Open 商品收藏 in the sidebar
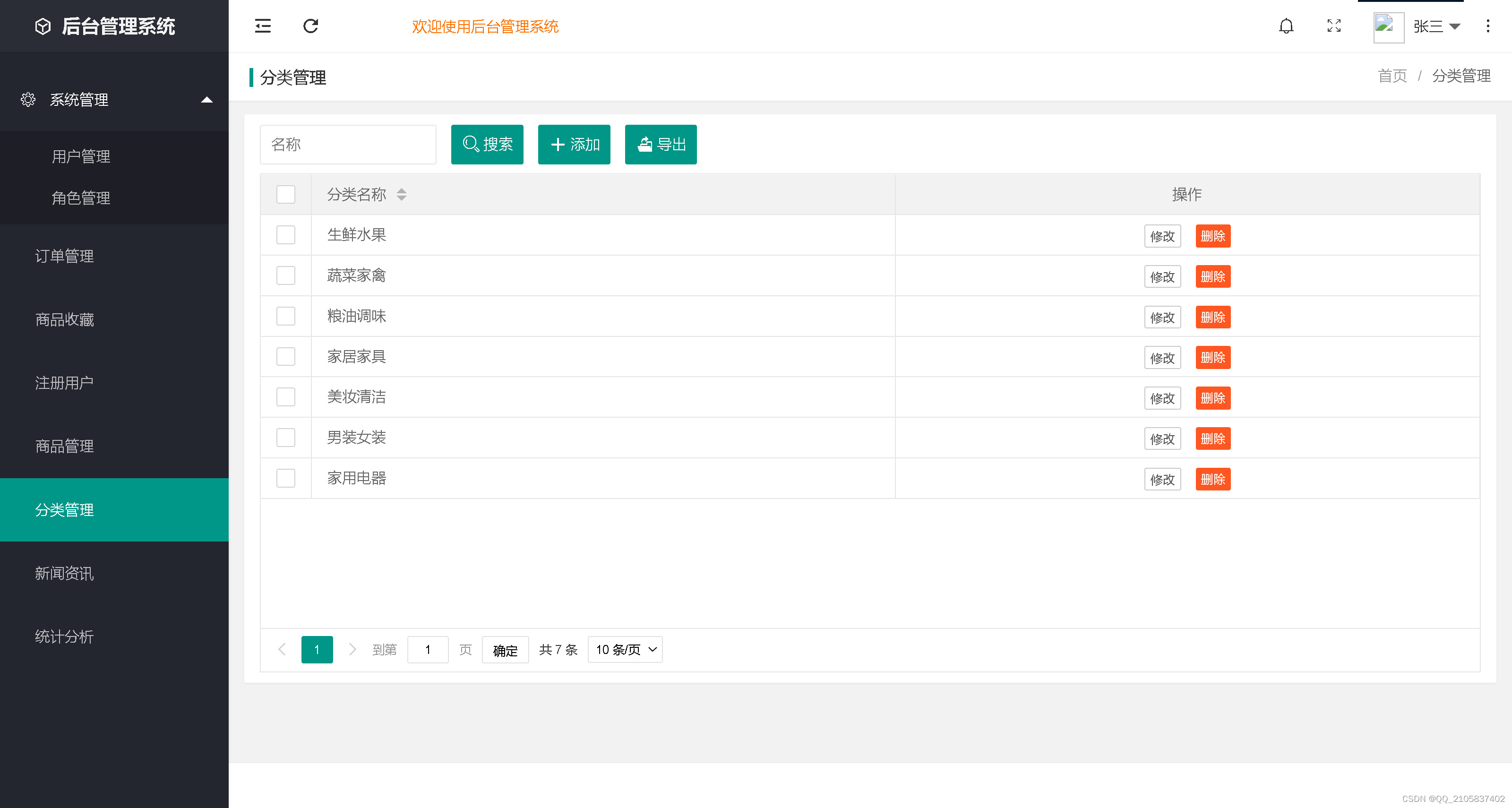This screenshot has height=808, width=1512. [x=65, y=319]
